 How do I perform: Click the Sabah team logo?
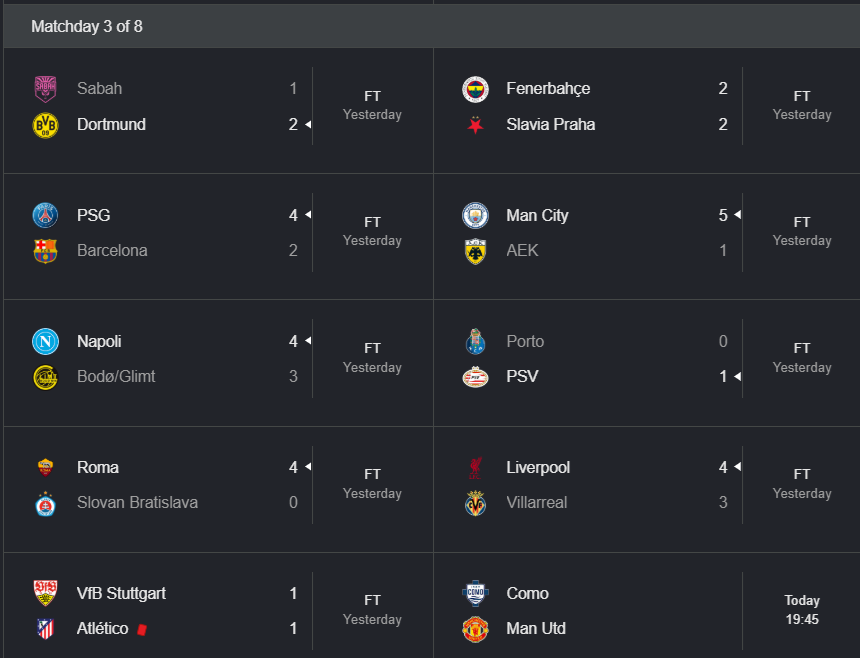point(46,89)
